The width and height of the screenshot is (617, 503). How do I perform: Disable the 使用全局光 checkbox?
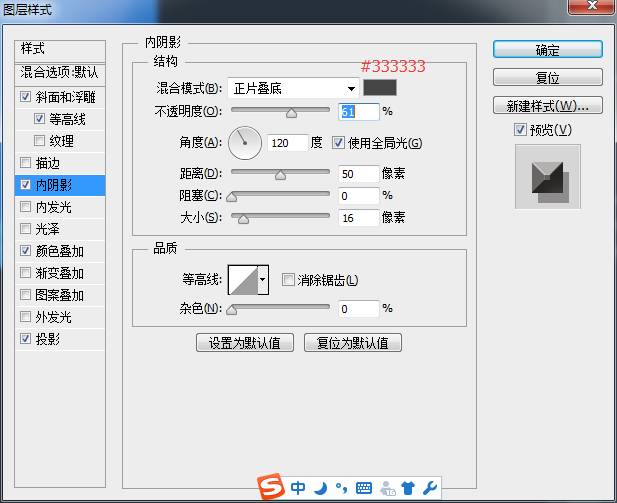point(338,143)
